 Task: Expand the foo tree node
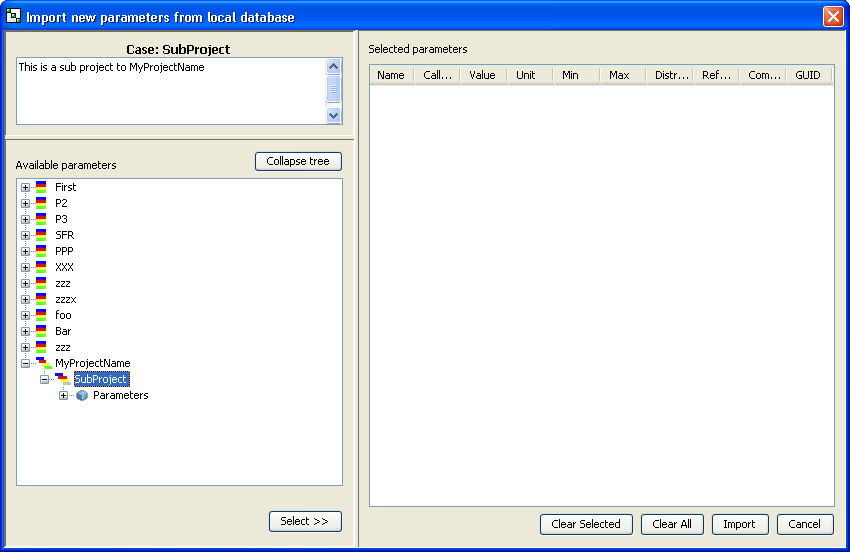pos(25,316)
